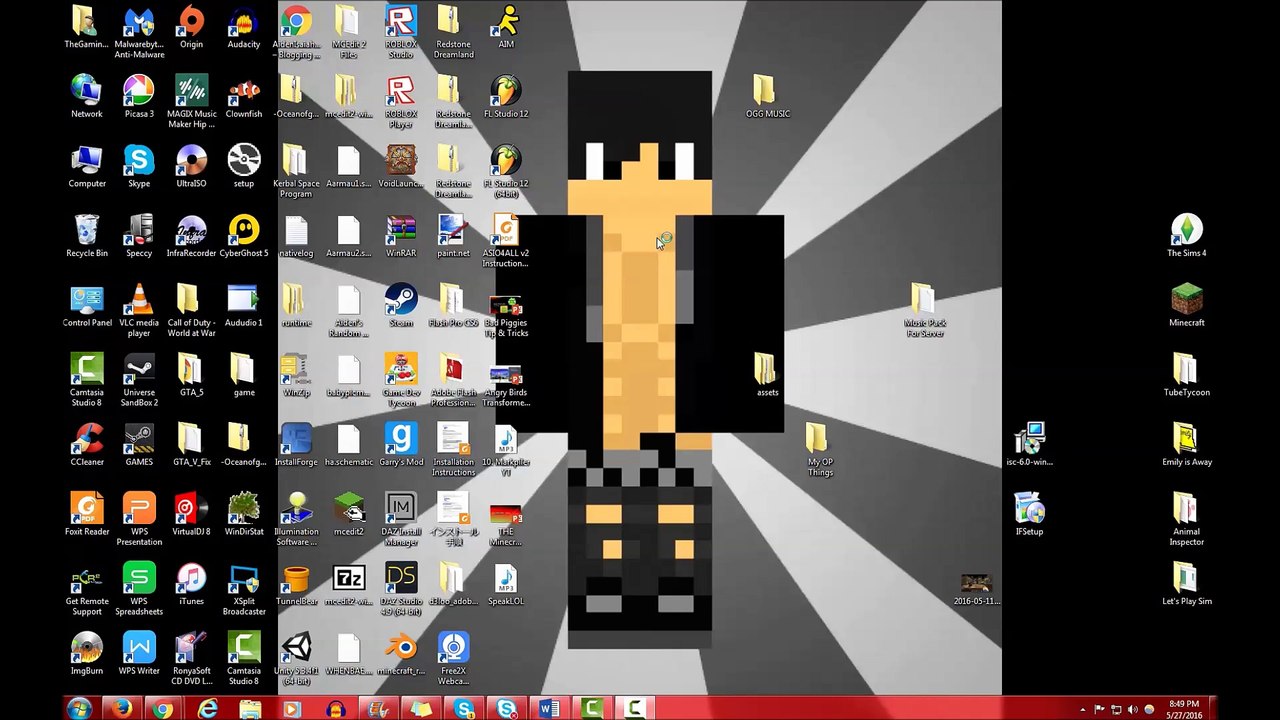Viewport: 1280px width, 720px height.
Task: Select the Picasa 3 icon
Action: [x=139, y=97]
